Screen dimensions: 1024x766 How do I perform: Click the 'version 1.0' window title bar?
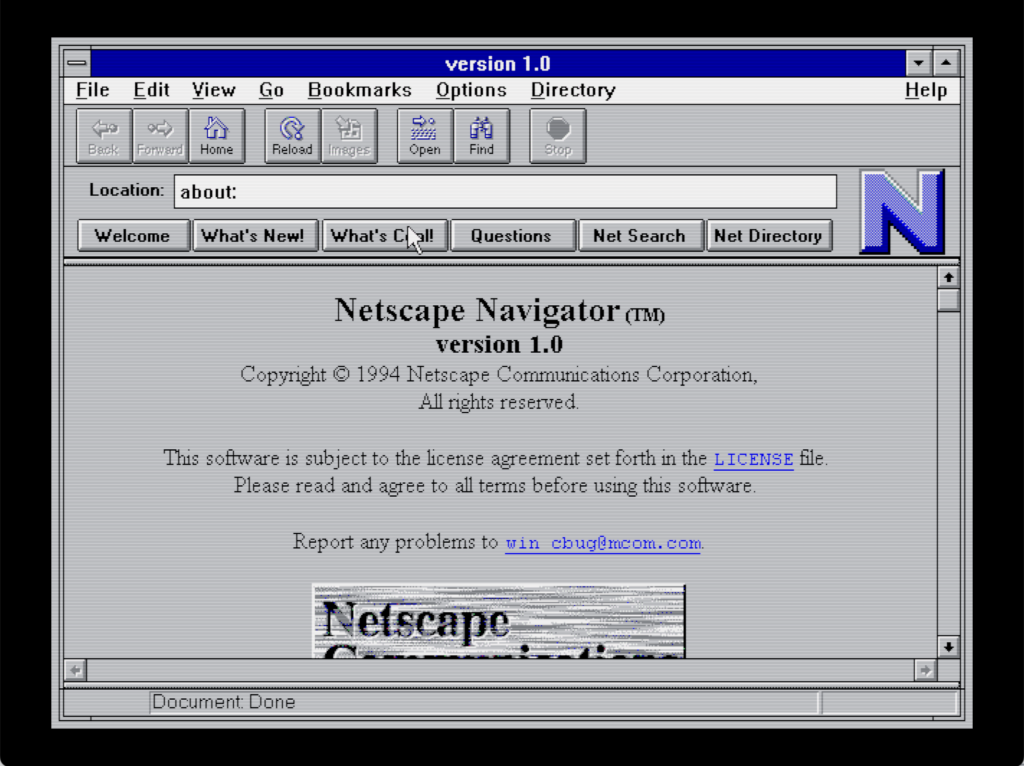pos(498,63)
